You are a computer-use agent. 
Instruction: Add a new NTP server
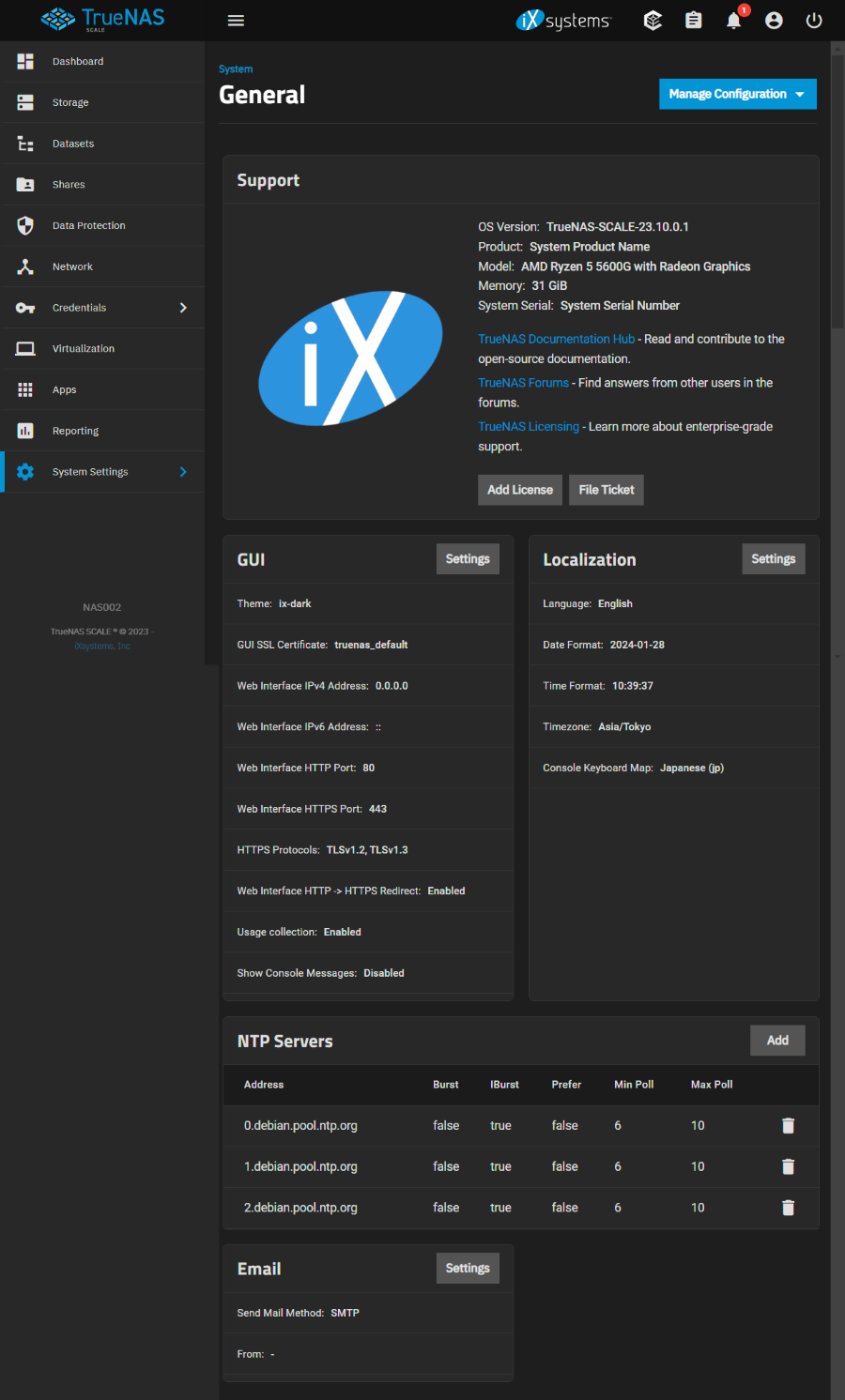pyautogui.click(x=776, y=1041)
